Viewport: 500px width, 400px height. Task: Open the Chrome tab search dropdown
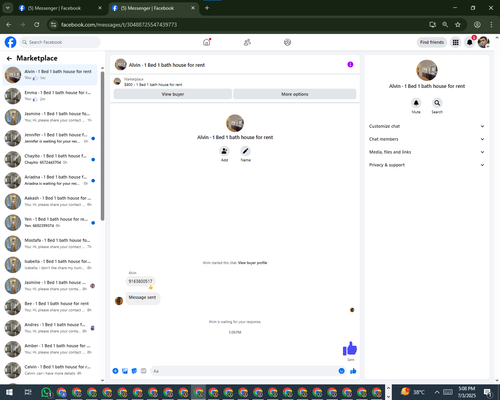click(x=7, y=8)
